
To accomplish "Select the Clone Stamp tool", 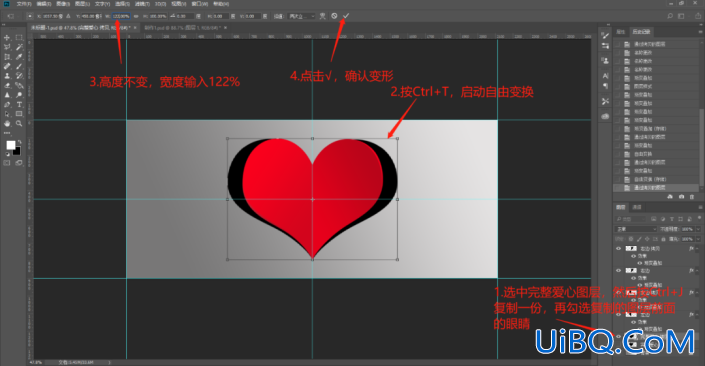I will (7, 76).
